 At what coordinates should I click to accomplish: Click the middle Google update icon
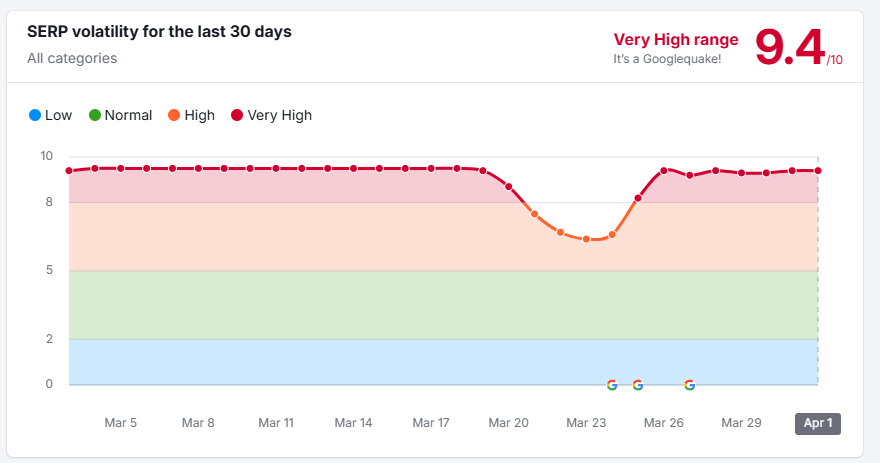[638, 385]
